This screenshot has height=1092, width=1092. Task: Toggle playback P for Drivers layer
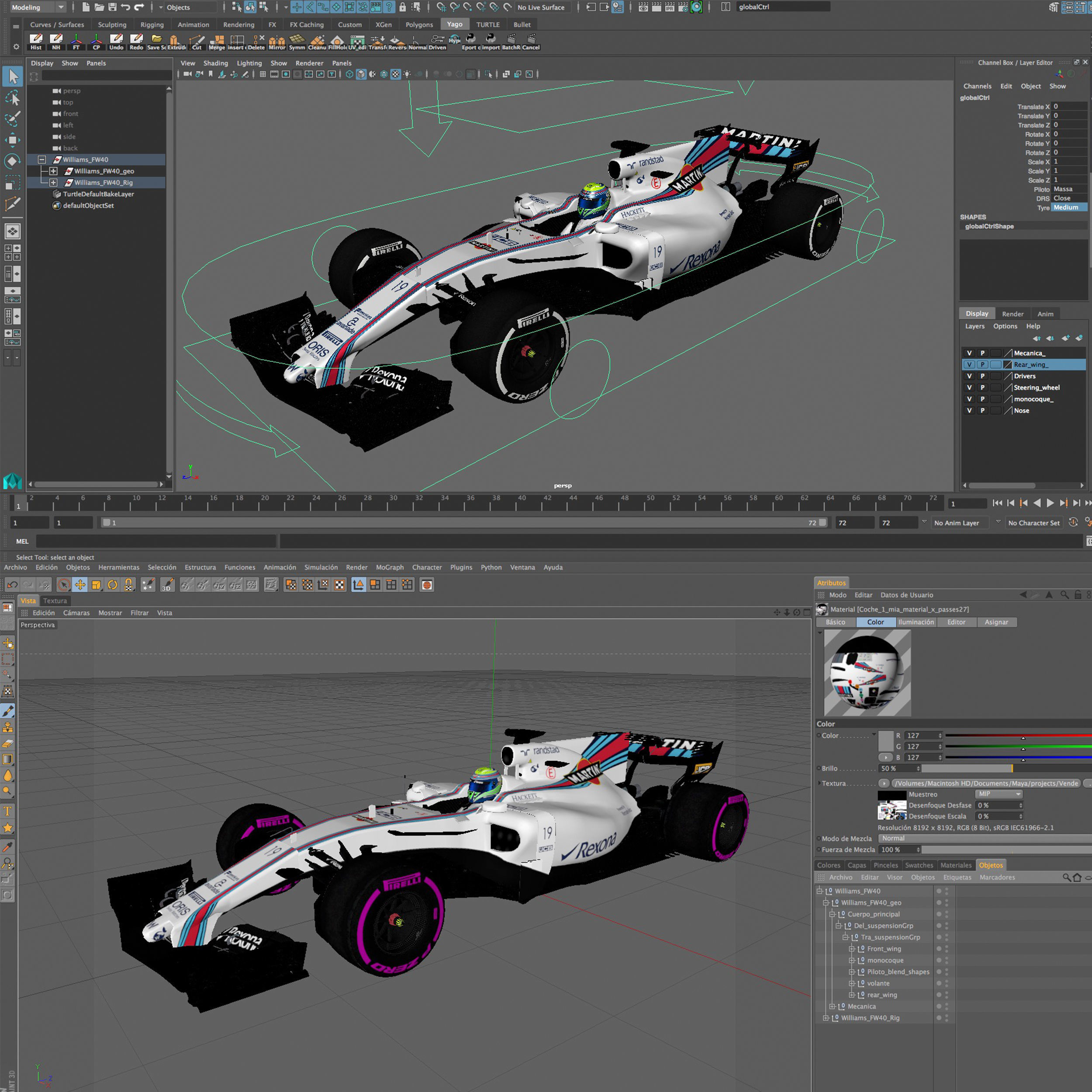coord(982,376)
